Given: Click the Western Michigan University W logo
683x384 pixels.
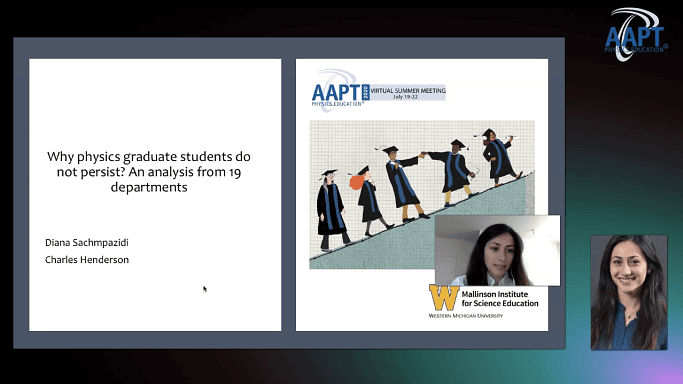Looking at the screenshot, I should point(444,298).
